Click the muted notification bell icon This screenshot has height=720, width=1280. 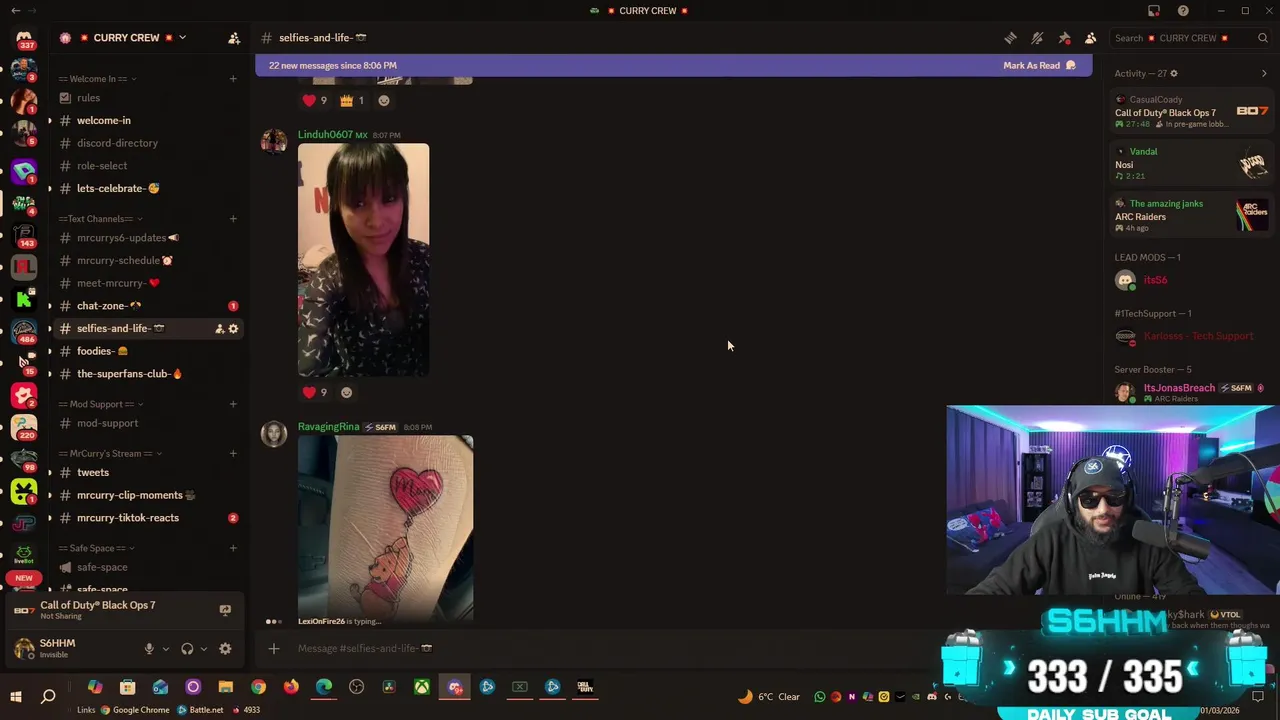[1037, 38]
